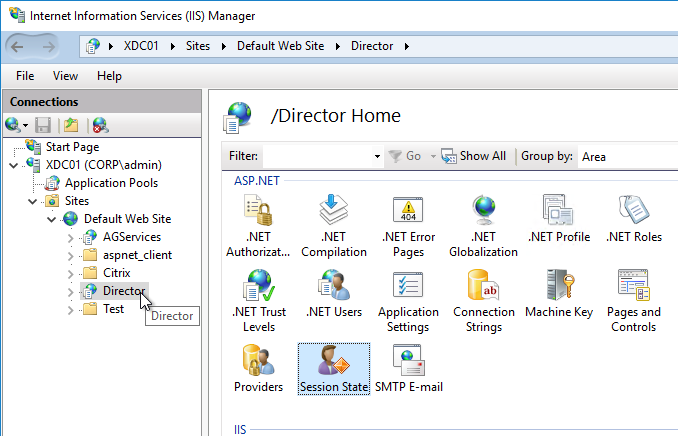Open .NET Authorization Rules feature
The image size is (678, 436).
258,226
